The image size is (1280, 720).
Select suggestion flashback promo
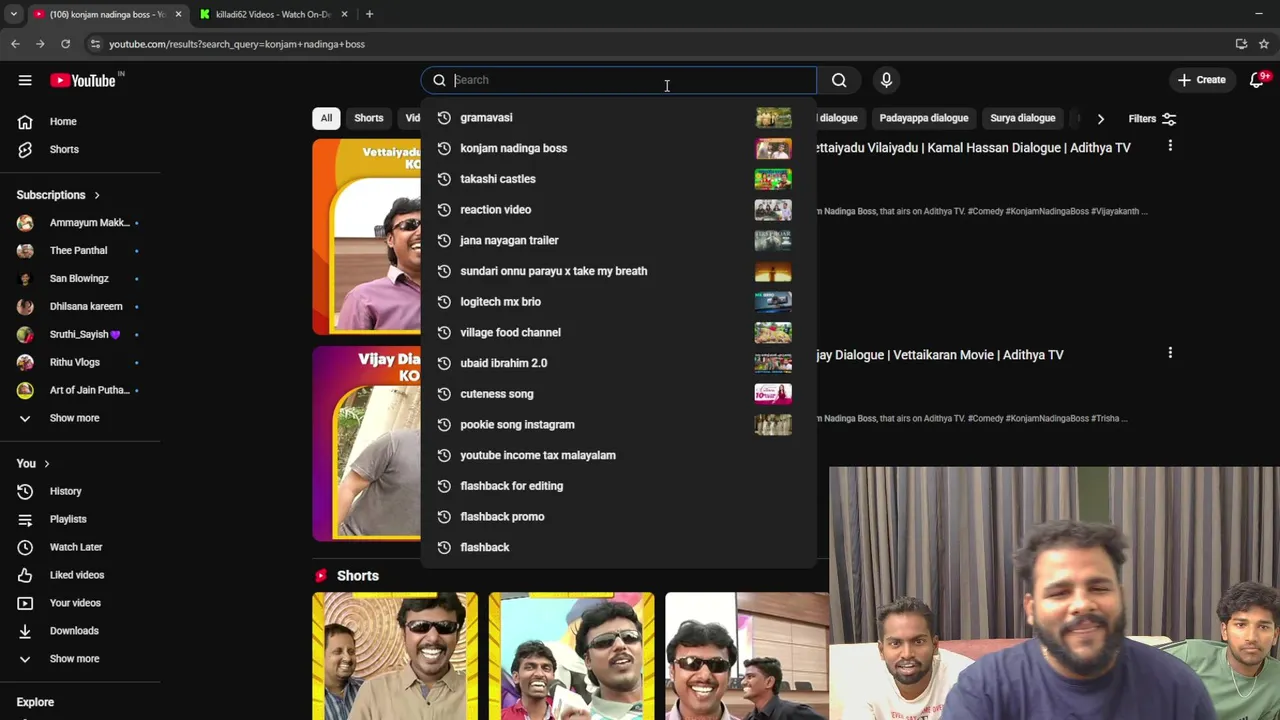point(618,516)
